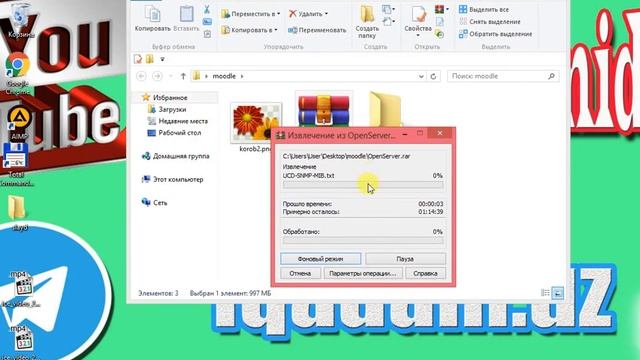Click the 01:14:39 remaining time value
Image resolution: width=640 pixels, height=360 pixels.
(431, 212)
